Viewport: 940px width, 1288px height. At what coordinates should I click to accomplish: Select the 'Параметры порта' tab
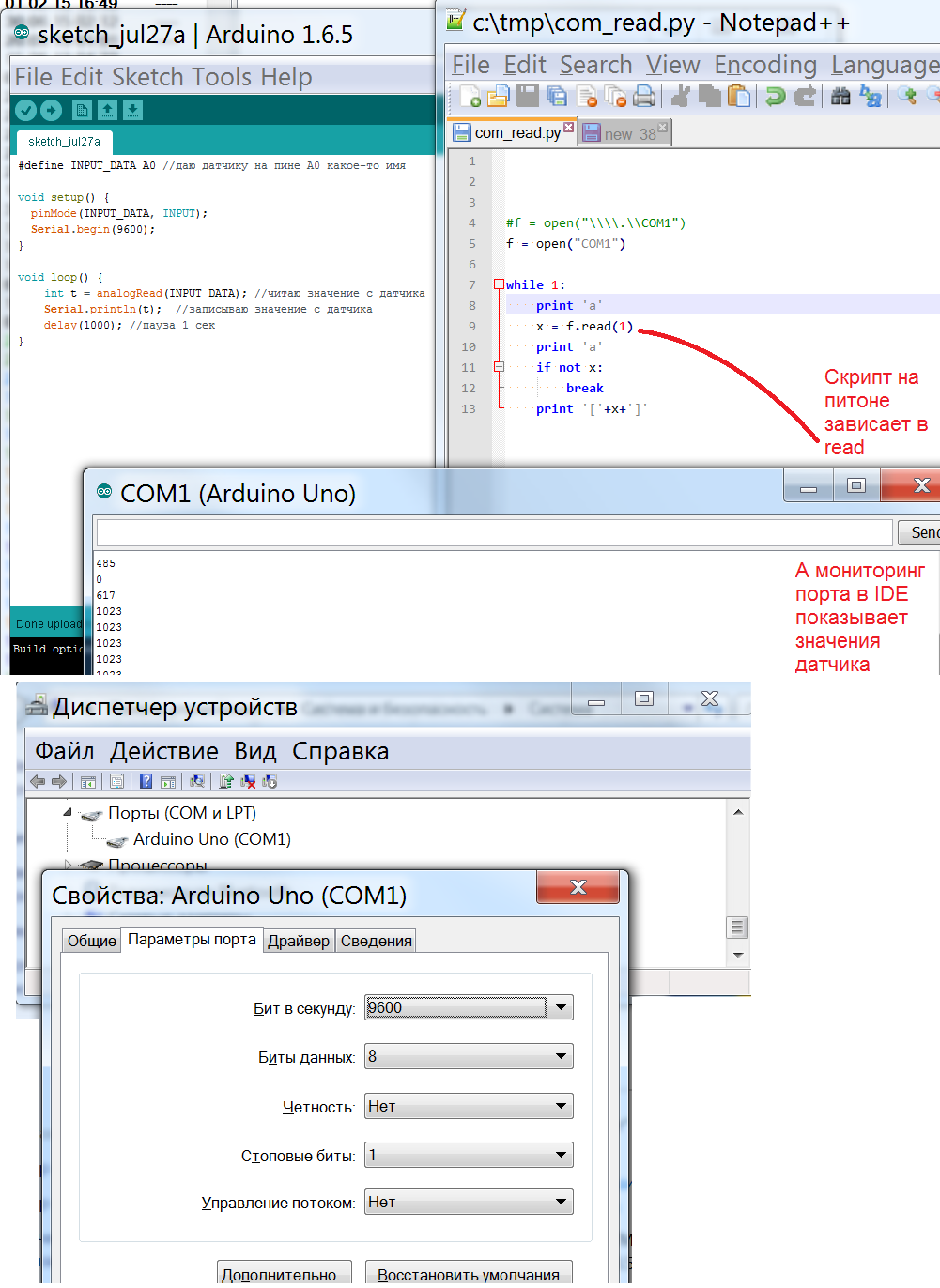click(x=192, y=939)
